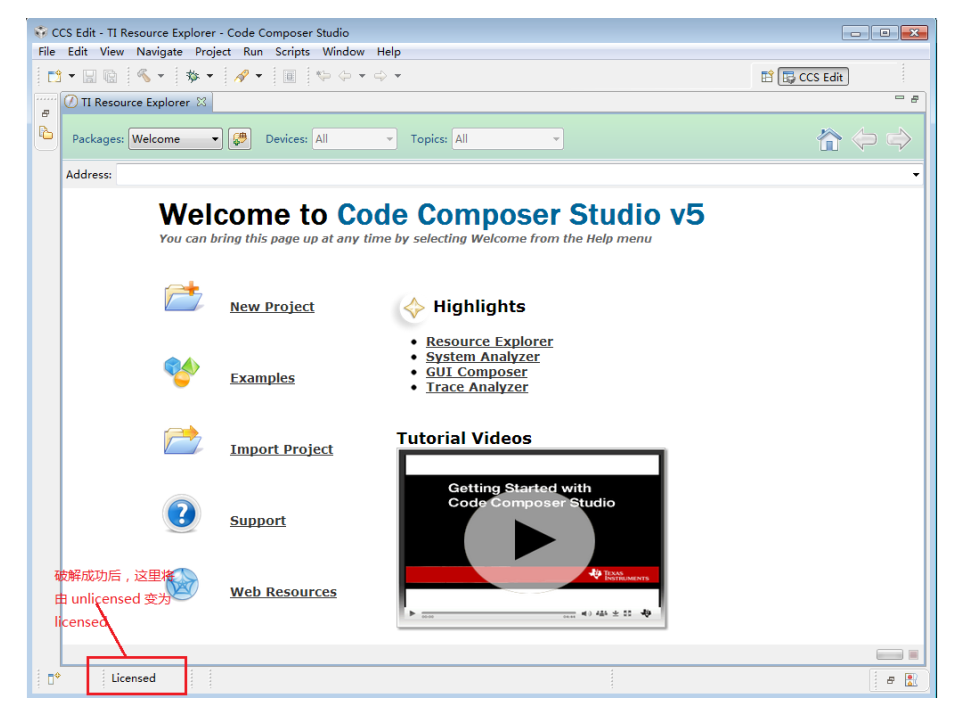Open the Import Project link

[282, 449]
